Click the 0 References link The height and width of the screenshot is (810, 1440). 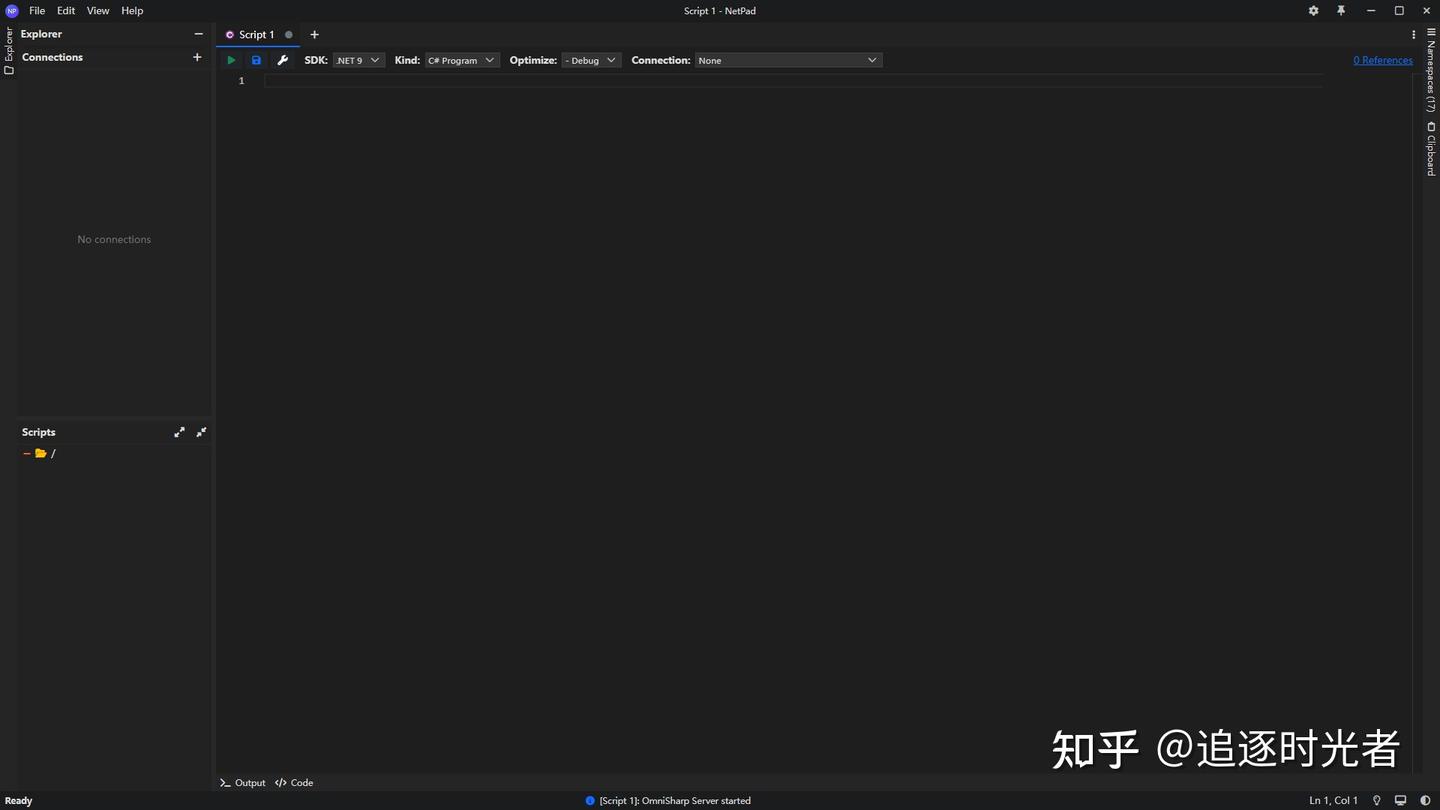pos(1382,60)
